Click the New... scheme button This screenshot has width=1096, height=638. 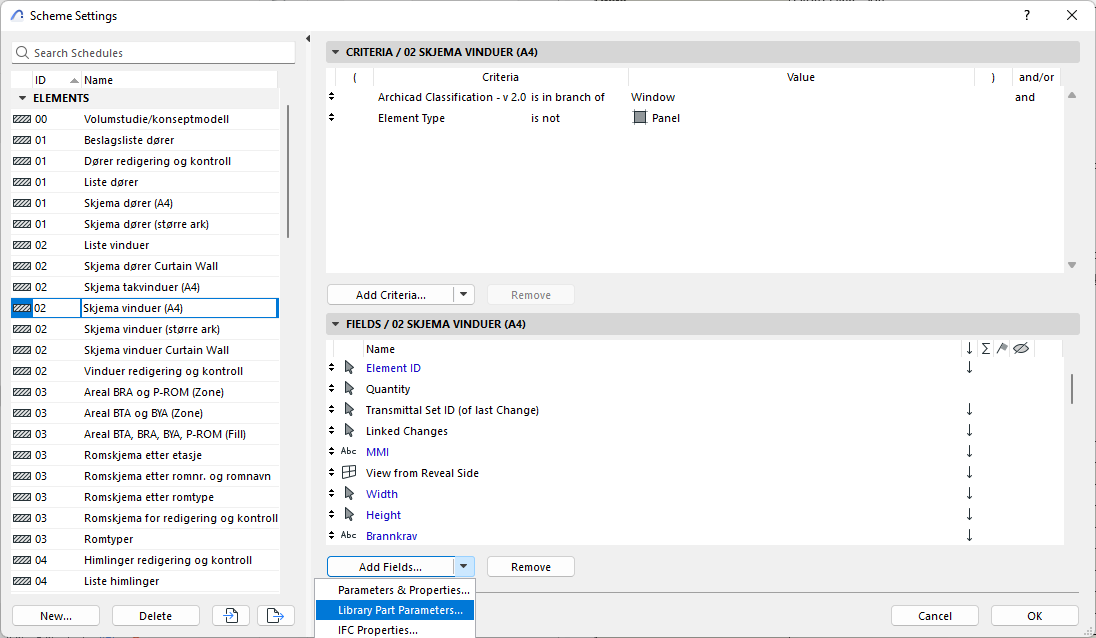[56, 616]
